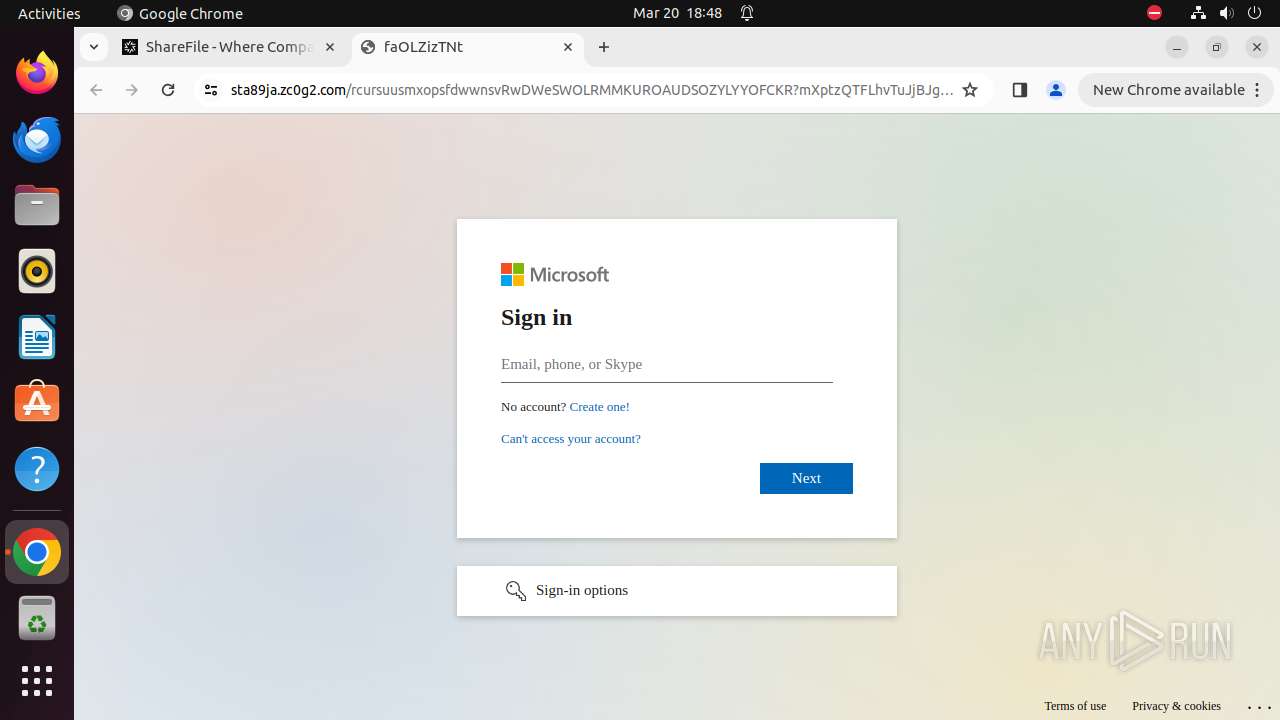1280x720 pixels.
Task: Go forward in browser history
Action: pyautogui.click(x=132, y=90)
